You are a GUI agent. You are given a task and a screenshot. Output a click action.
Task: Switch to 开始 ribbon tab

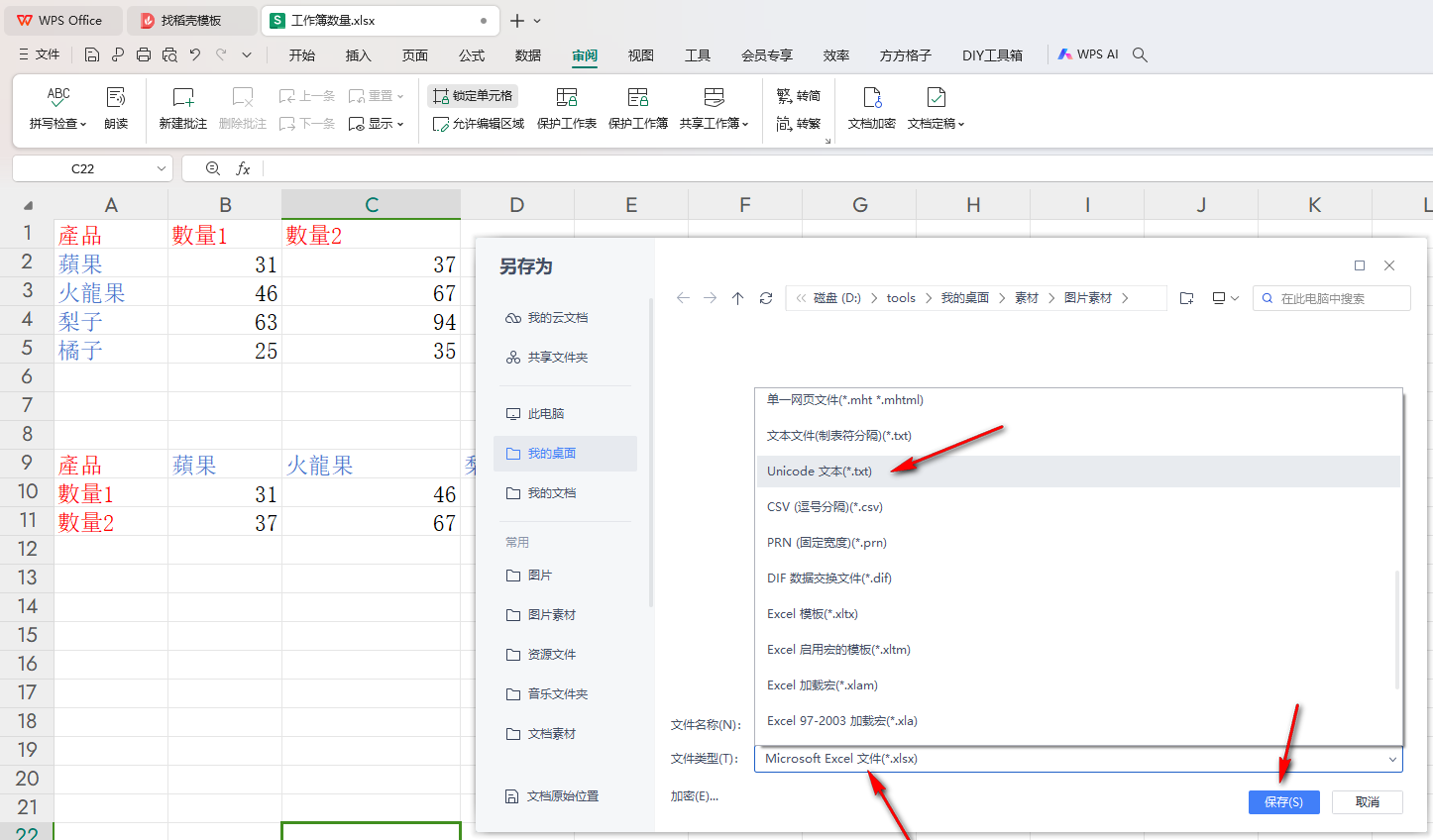tap(302, 55)
